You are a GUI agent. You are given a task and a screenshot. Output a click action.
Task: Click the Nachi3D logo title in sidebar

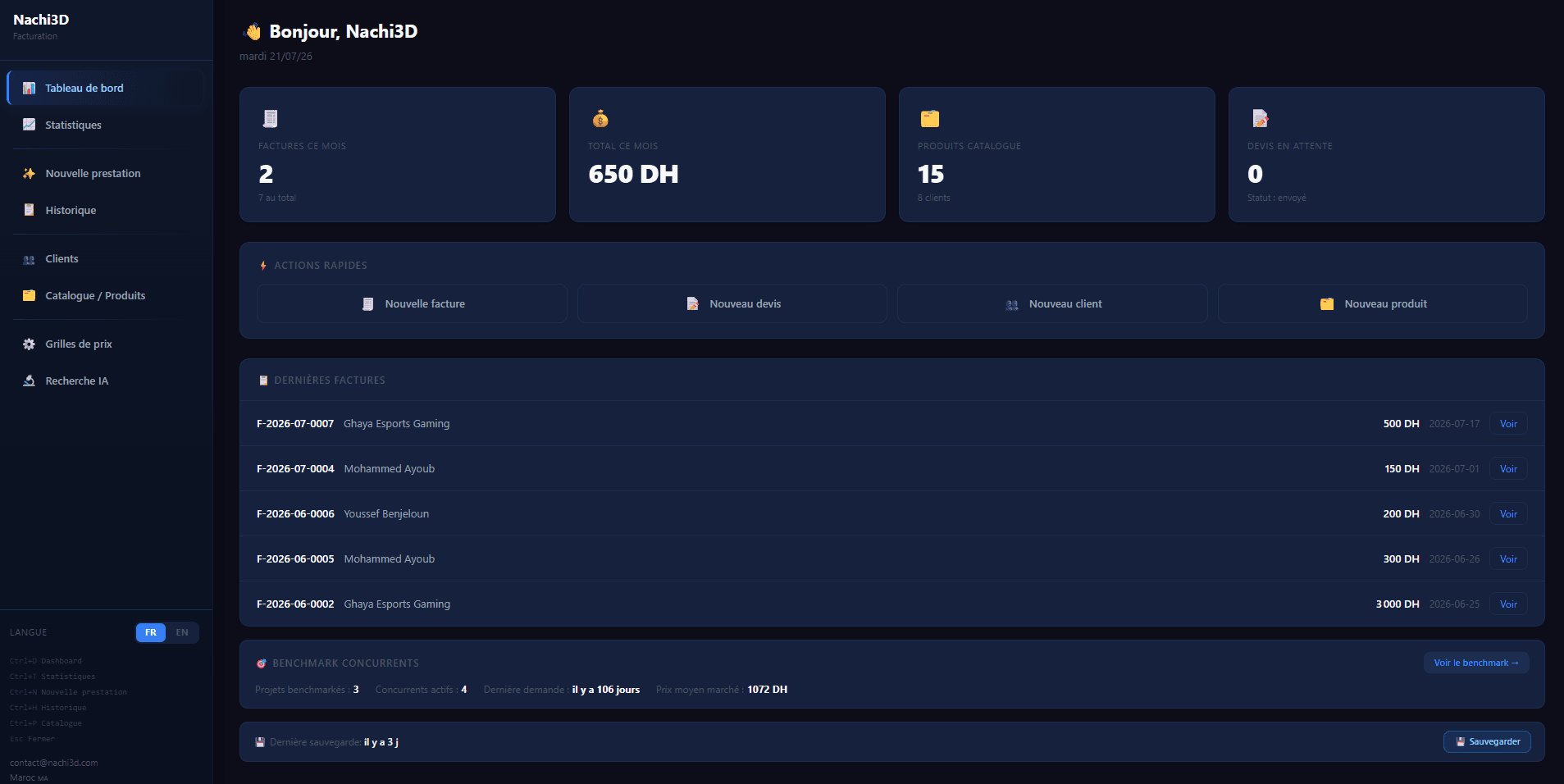coord(41,20)
